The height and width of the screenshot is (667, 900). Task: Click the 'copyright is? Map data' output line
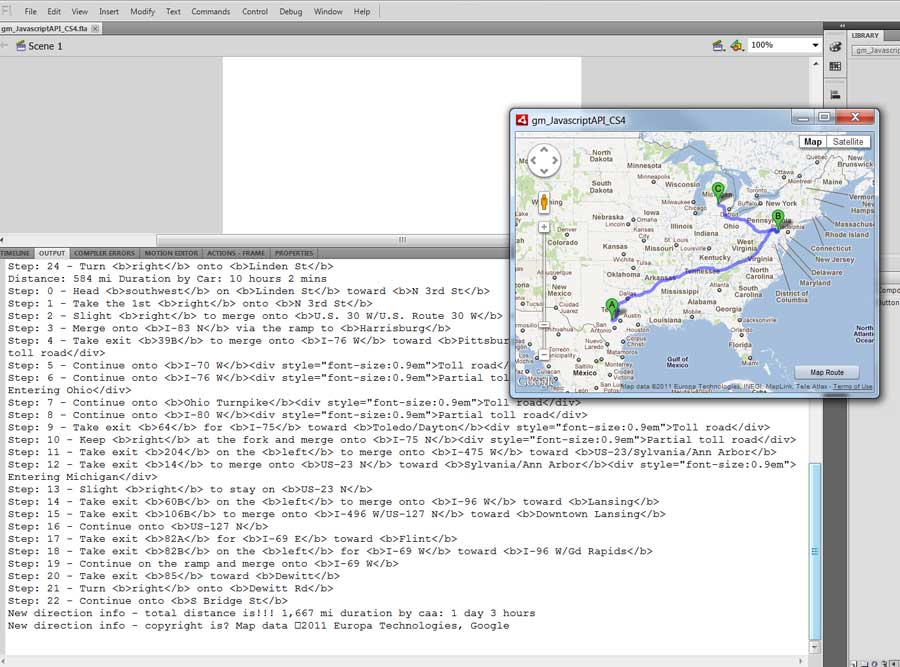pos(258,626)
